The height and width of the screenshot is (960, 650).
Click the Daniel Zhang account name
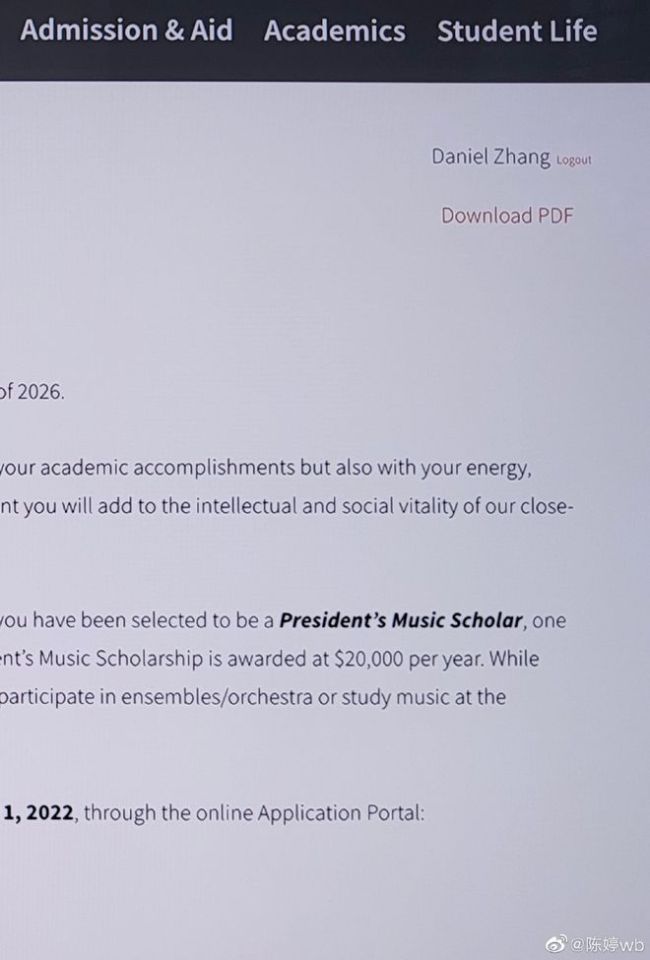pos(491,157)
